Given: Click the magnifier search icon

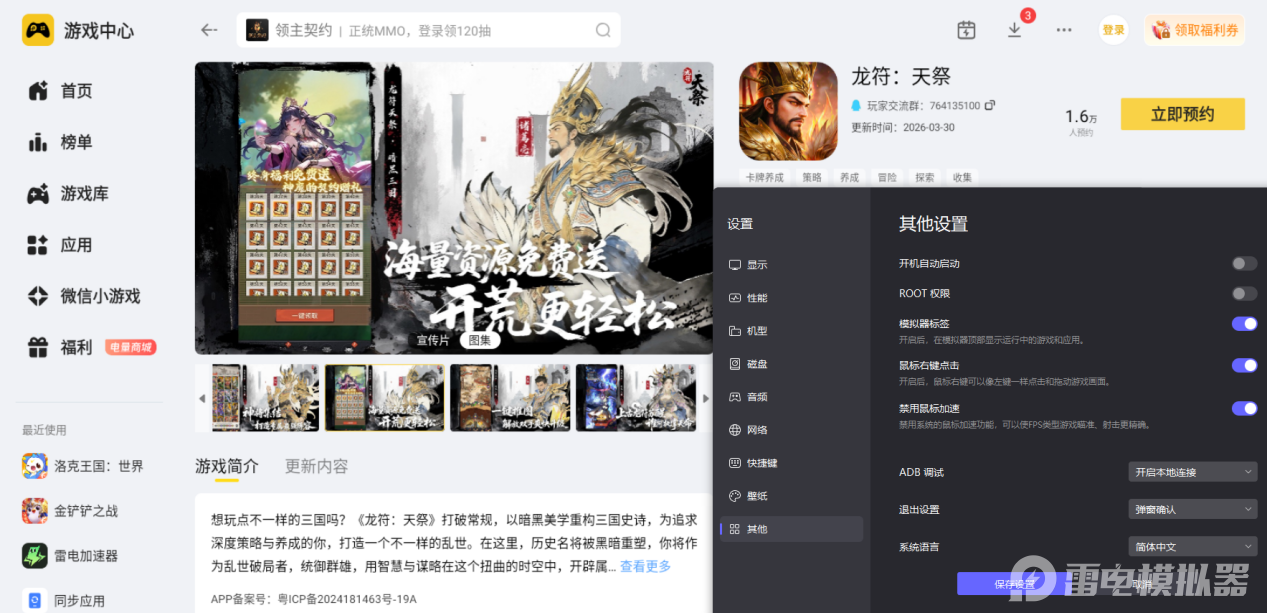Looking at the screenshot, I should (x=603, y=30).
